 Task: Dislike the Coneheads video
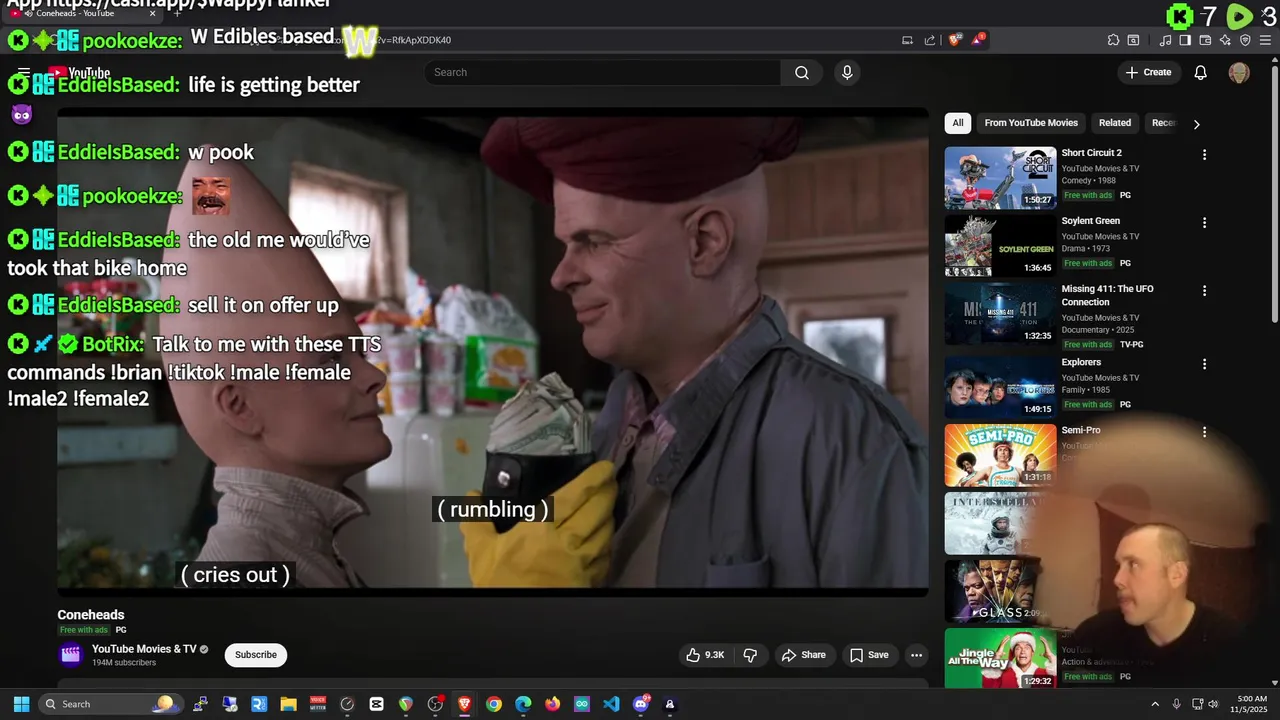coord(750,655)
